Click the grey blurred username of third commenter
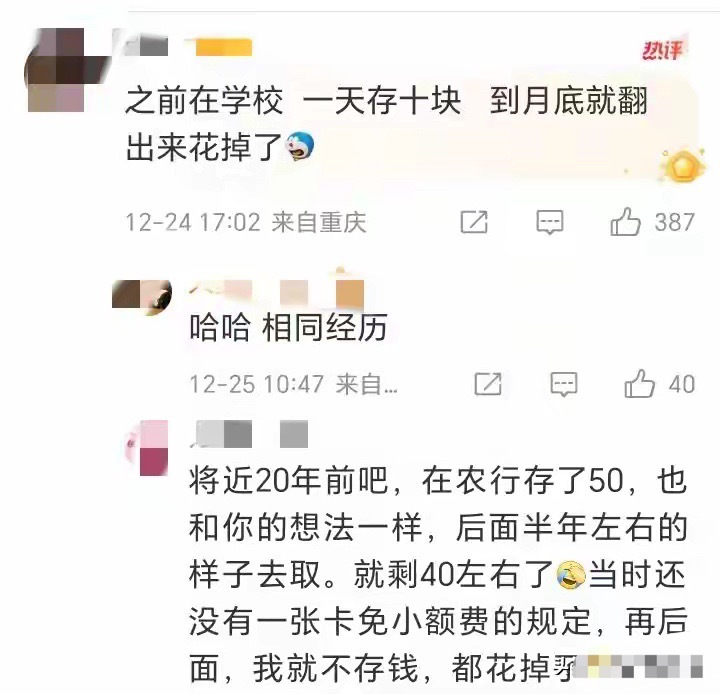 [x=249, y=434]
